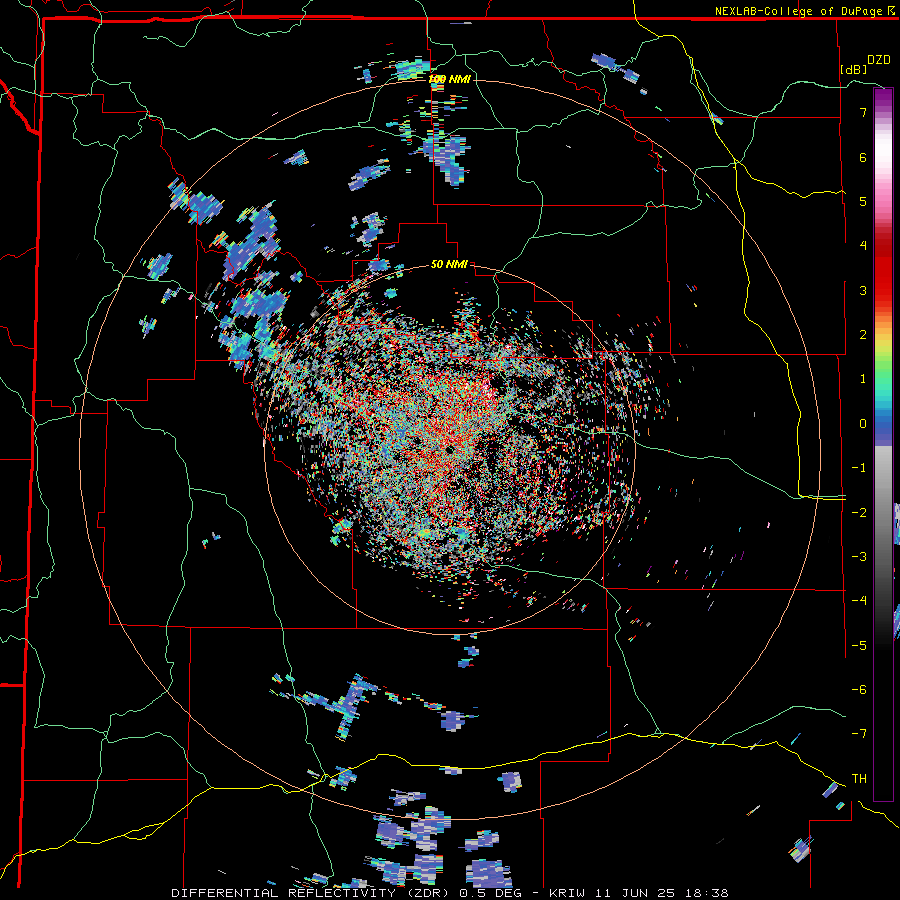The height and width of the screenshot is (900, 900).
Task: Click the -2 value on color scale
Action: [x=859, y=512]
